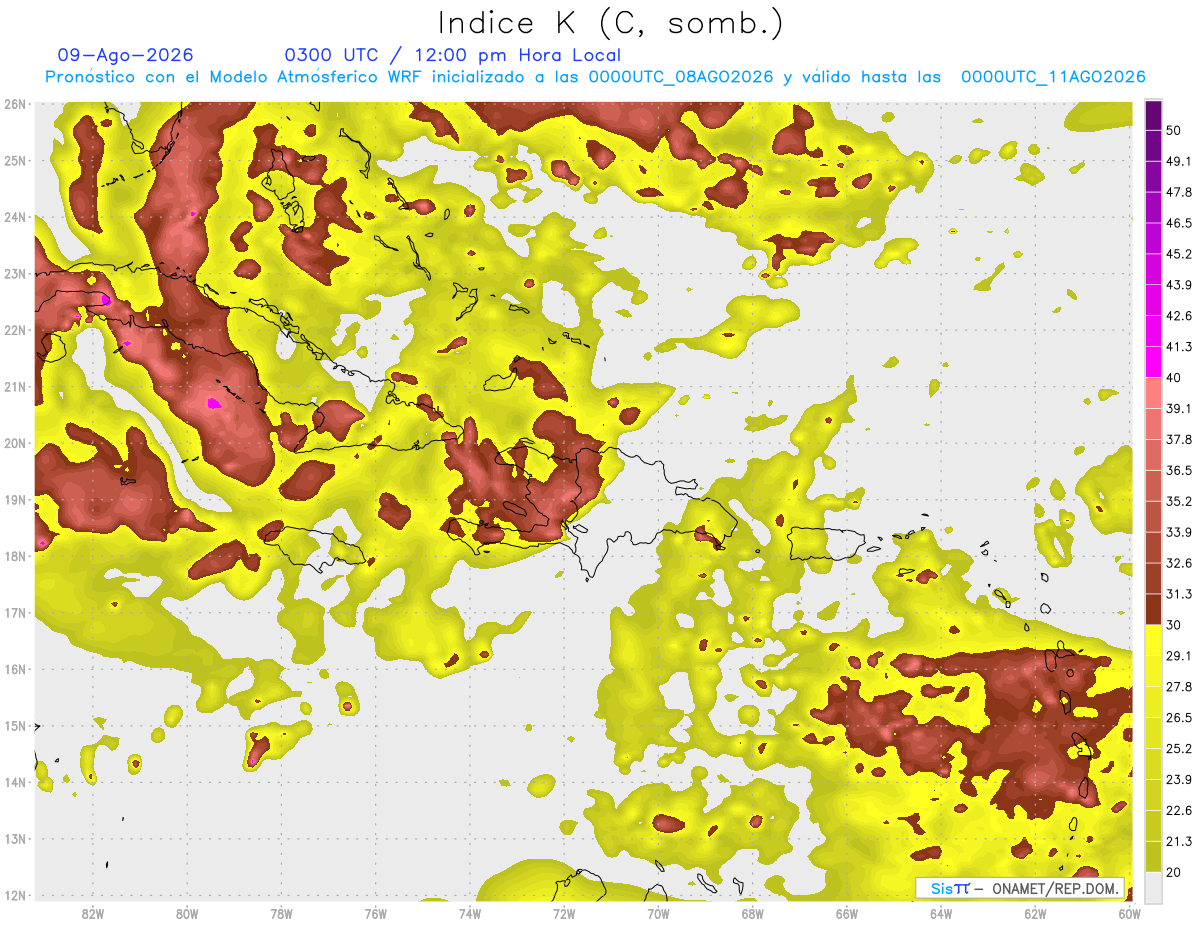Viewport: 1200px width, 927px height.
Task: Click the 70W longitude label
Action: 658,914
